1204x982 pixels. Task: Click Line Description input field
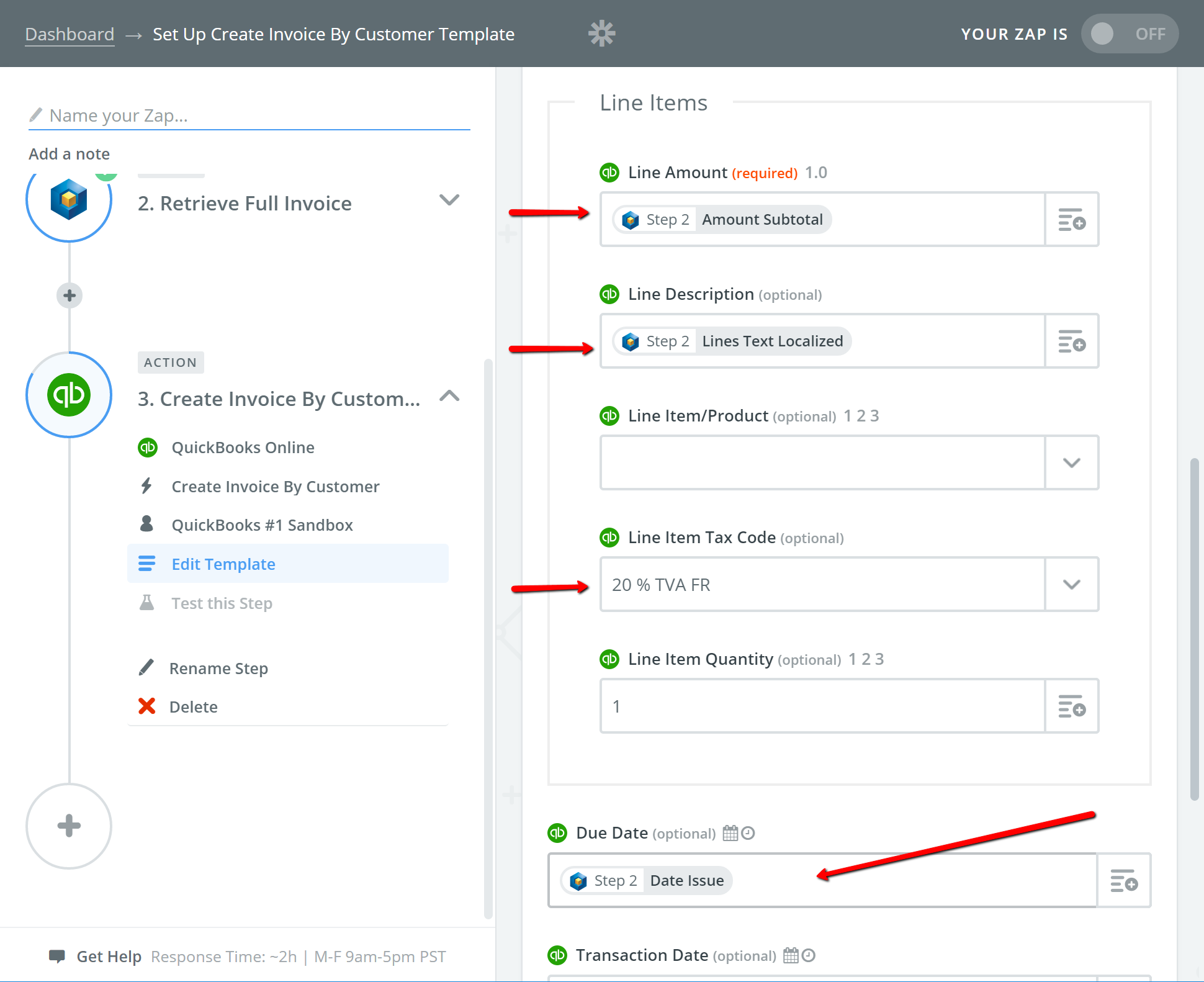(822, 341)
